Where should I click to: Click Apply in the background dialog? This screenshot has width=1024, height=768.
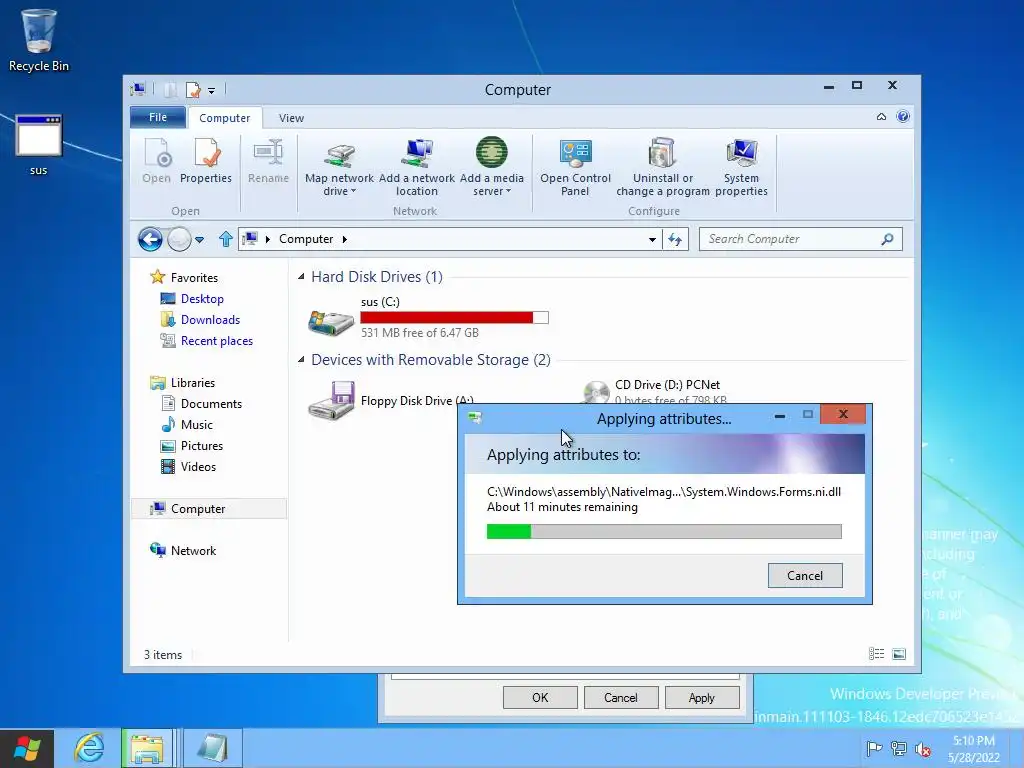click(702, 697)
